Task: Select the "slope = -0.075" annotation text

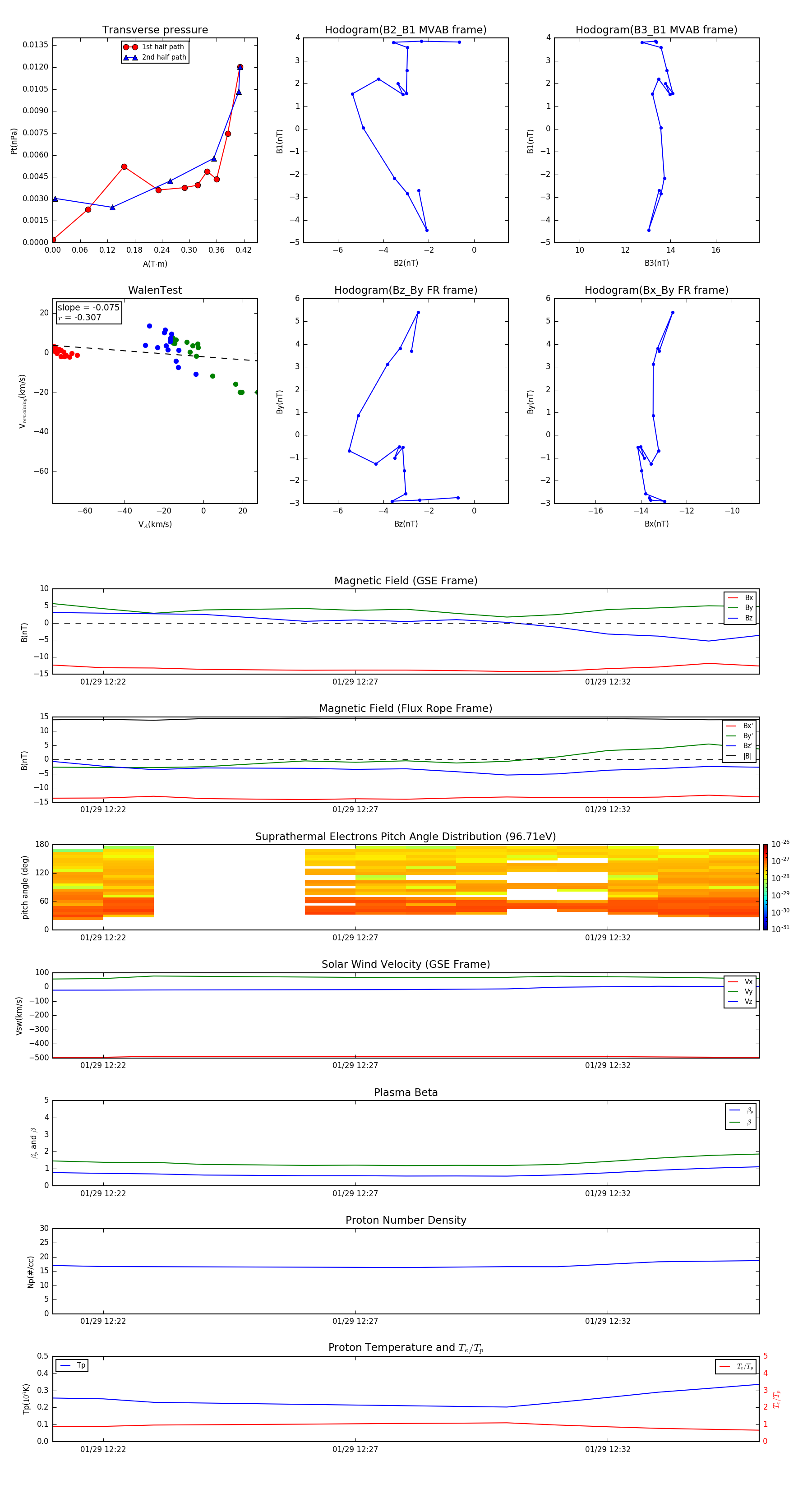Action: 88,308
